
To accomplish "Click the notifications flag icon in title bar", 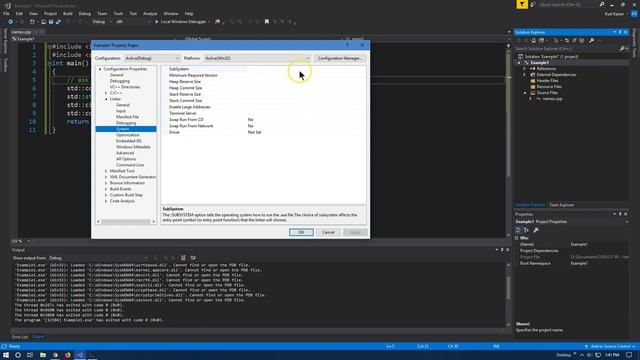I will tap(522, 4).
